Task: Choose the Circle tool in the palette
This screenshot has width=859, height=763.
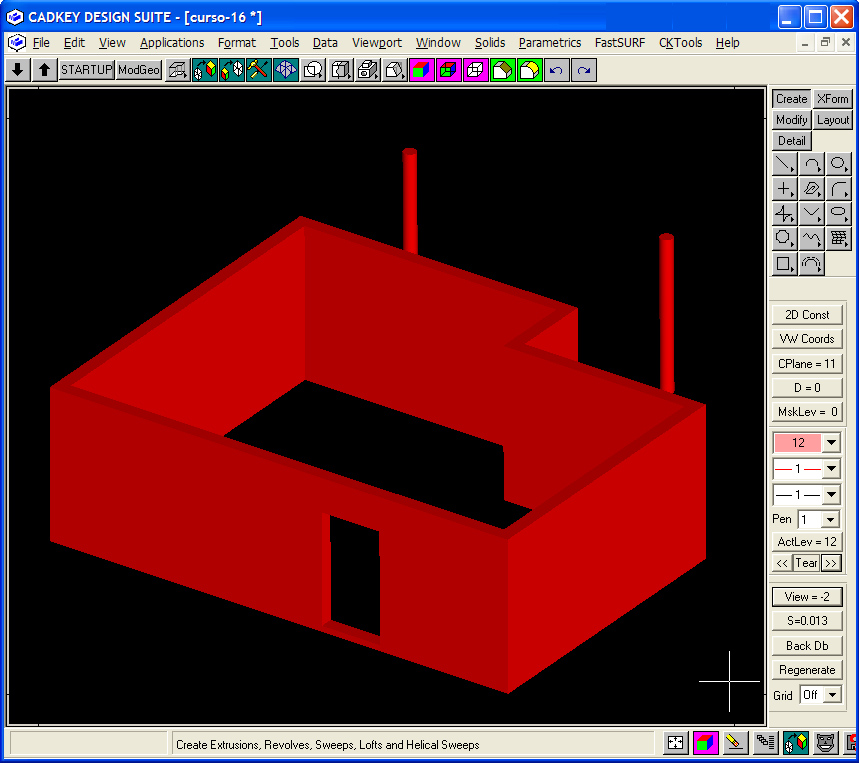Action: pyautogui.click(x=839, y=164)
